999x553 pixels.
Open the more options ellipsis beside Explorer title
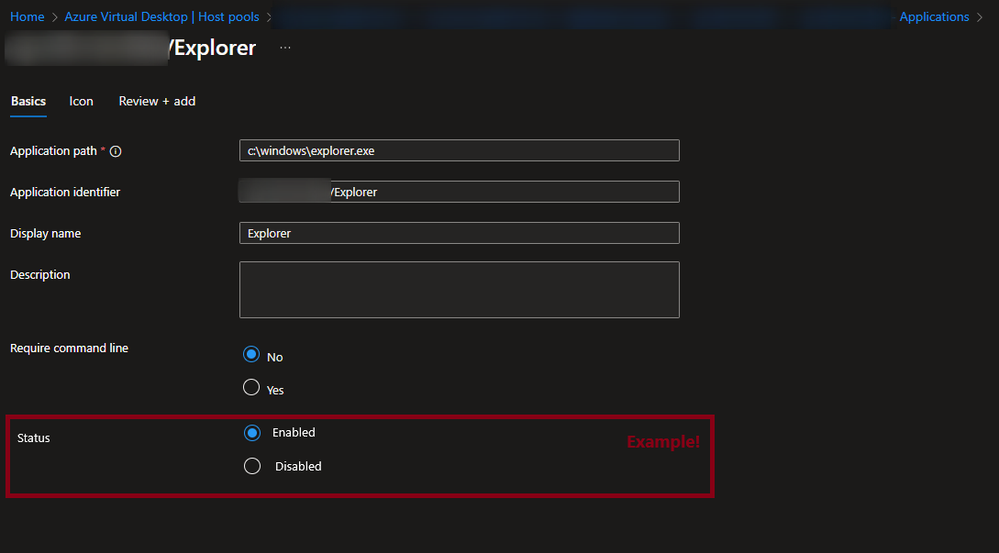[x=285, y=48]
